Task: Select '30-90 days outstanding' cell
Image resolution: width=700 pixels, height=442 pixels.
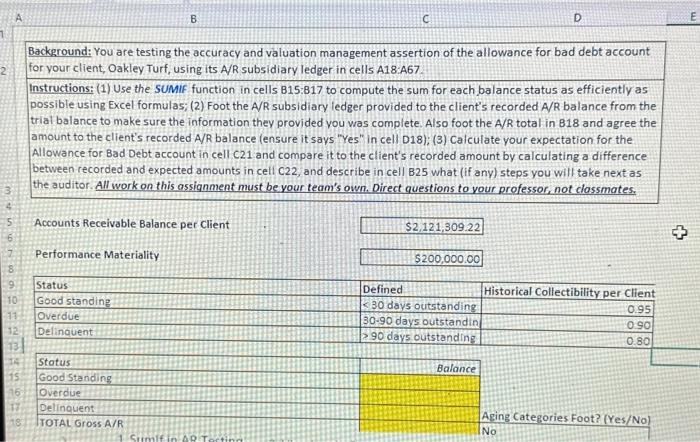Action: pos(421,321)
